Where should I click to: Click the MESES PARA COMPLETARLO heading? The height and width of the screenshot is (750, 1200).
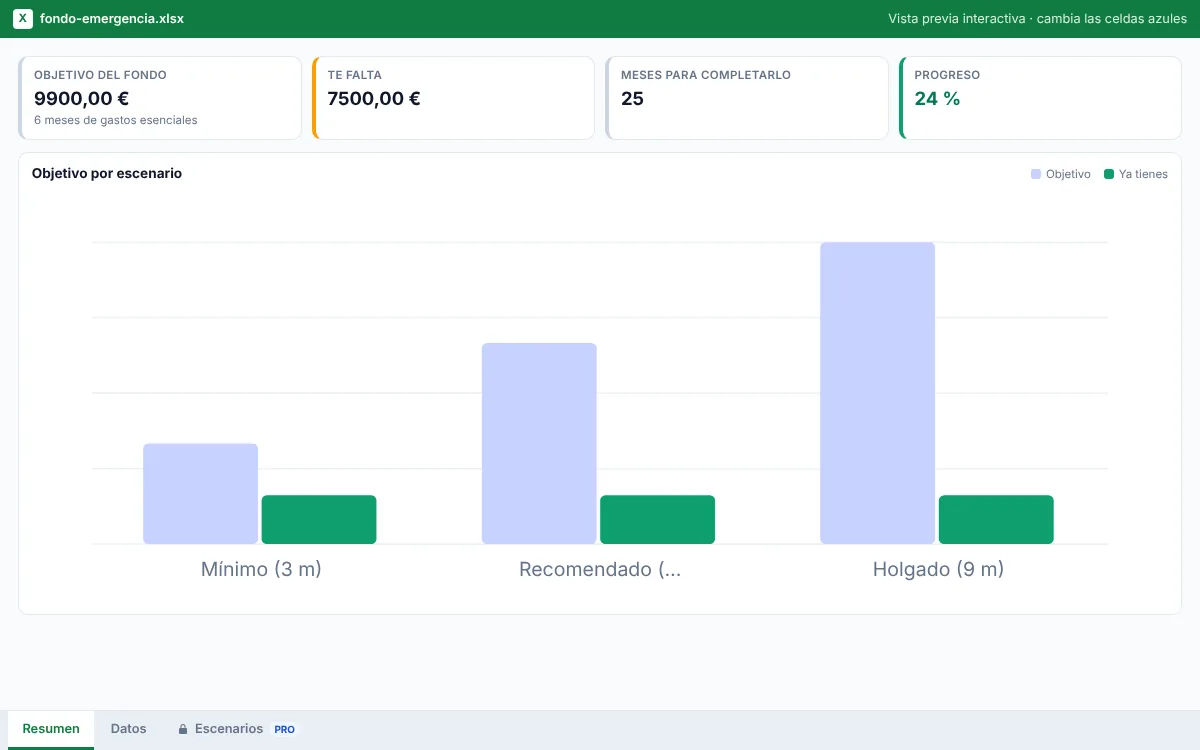tap(706, 75)
